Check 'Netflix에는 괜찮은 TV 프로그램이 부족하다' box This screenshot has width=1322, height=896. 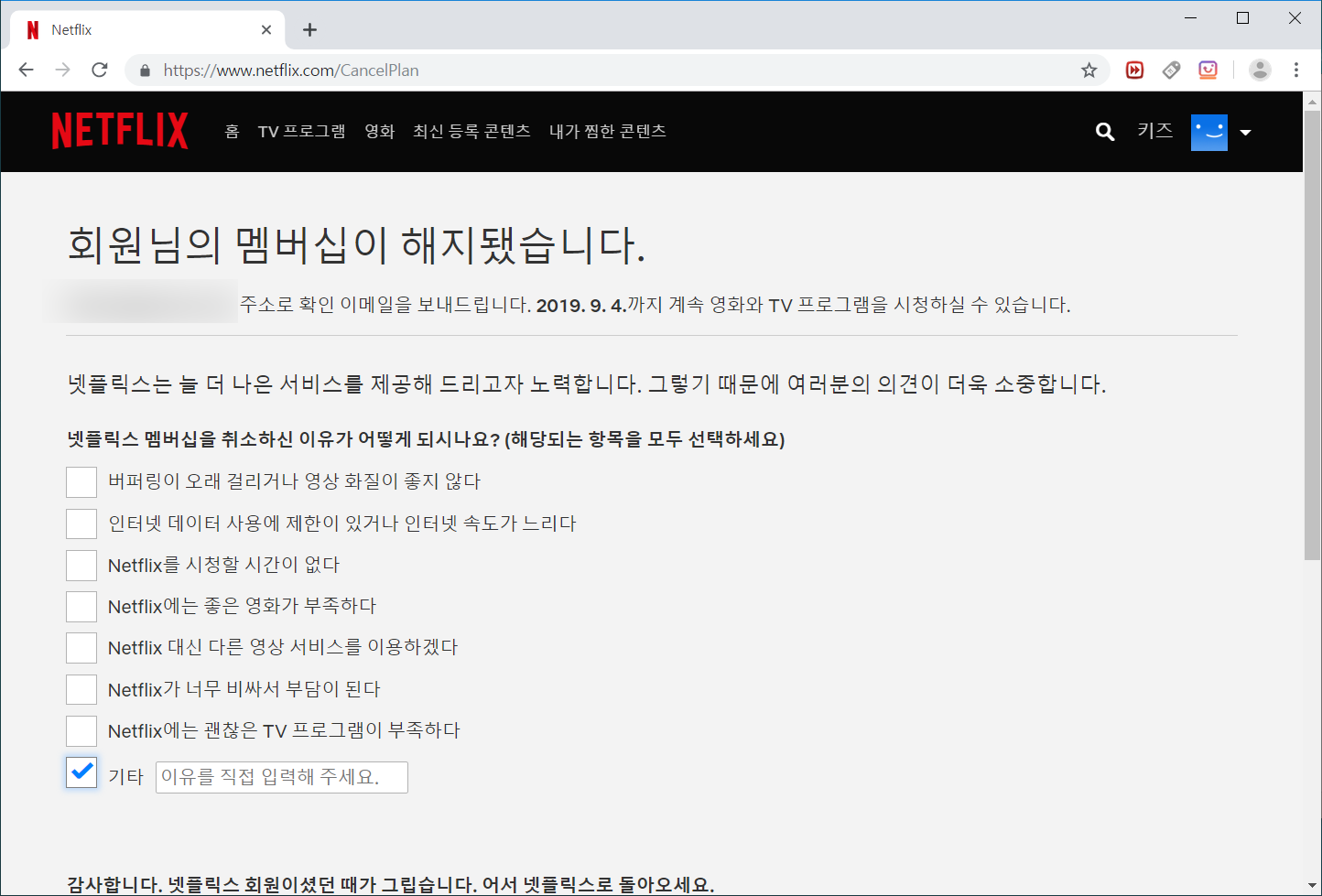tap(81, 730)
